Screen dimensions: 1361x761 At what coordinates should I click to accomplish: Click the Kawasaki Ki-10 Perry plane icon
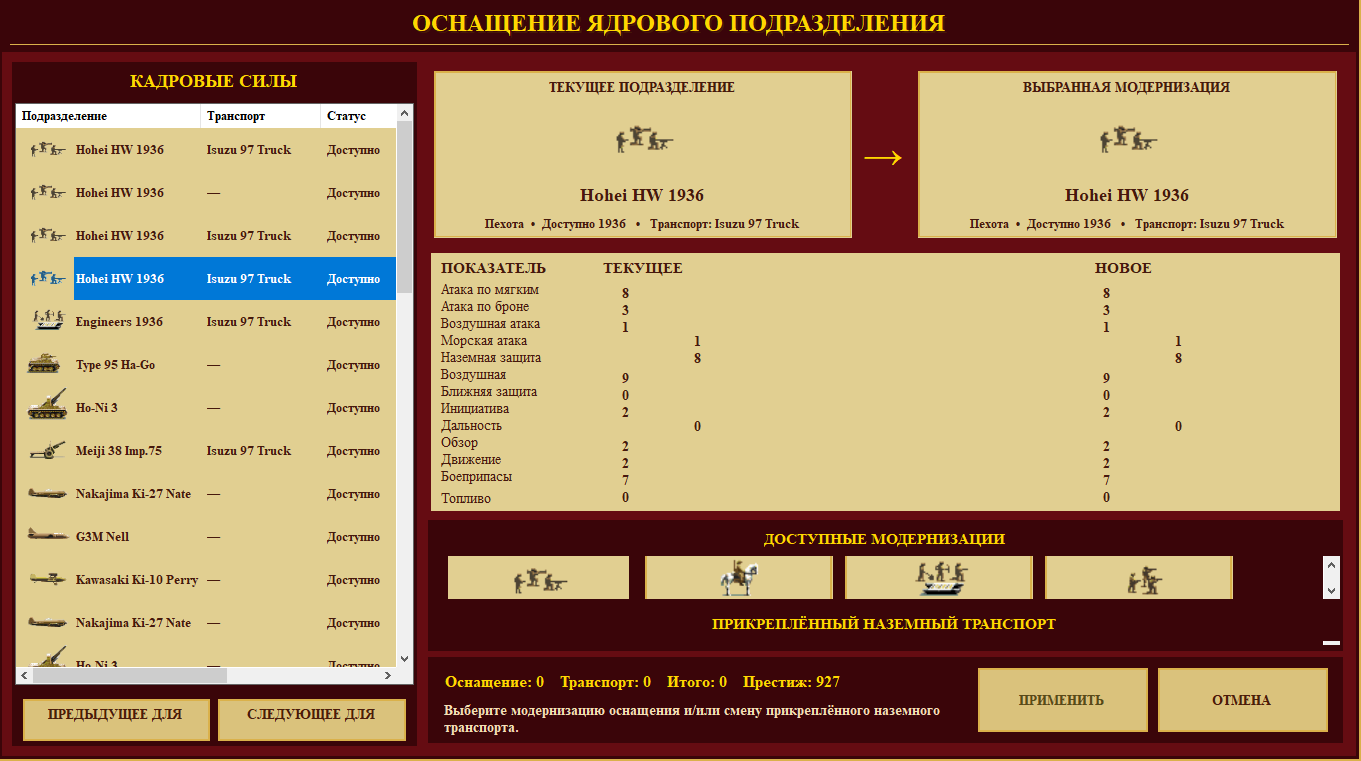(x=47, y=579)
